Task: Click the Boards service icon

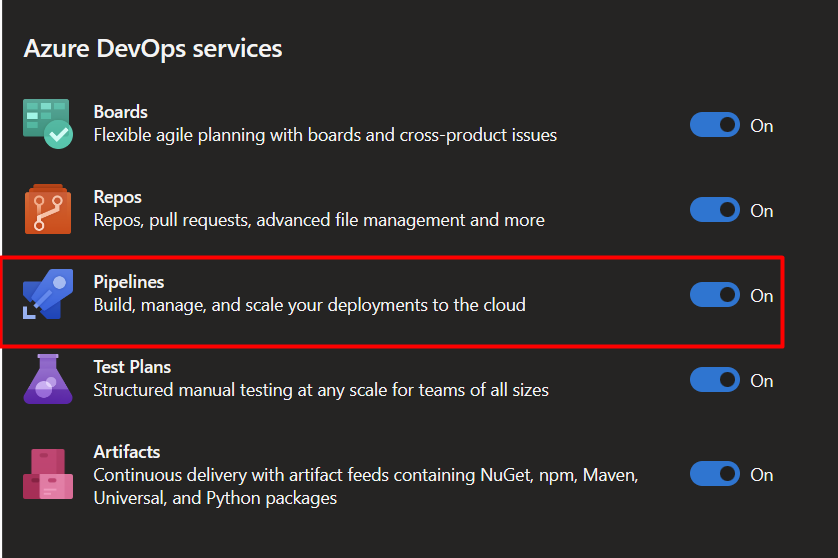Action: coord(48,123)
